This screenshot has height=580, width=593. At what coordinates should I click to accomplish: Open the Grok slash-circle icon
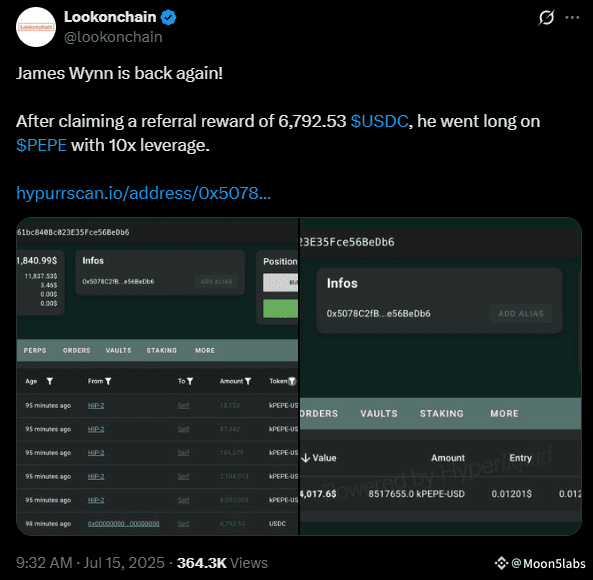pyautogui.click(x=546, y=17)
